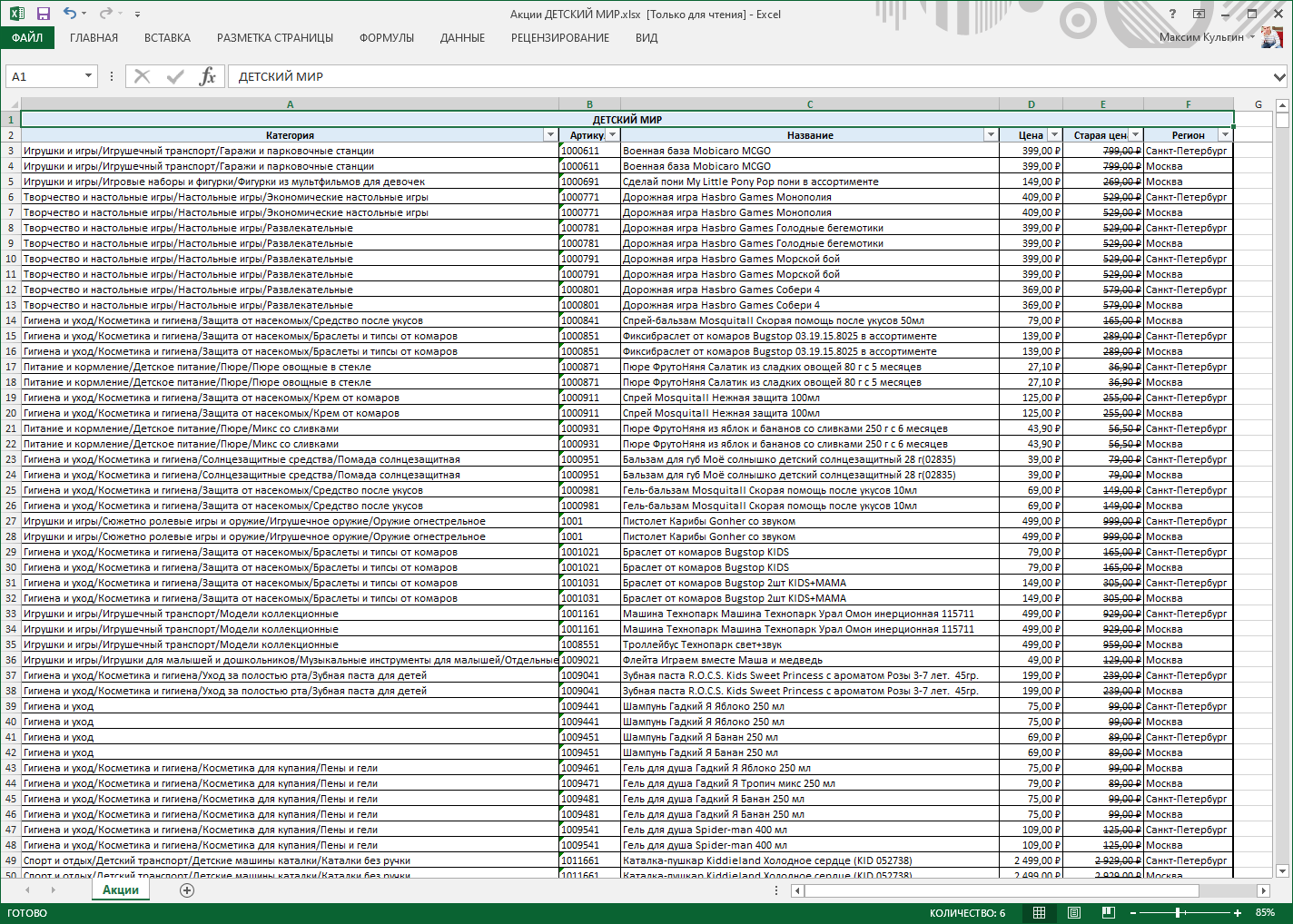This screenshot has width=1293, height=924.
Task: Open the Название filter dropdown
Action: [991, 135]
